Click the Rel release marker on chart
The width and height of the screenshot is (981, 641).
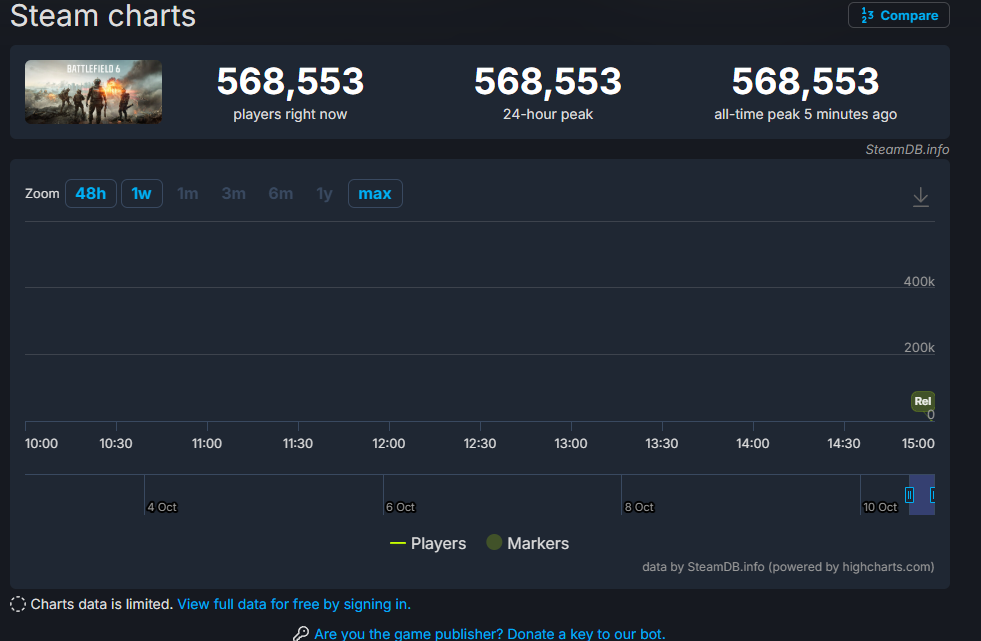(922, 401)
